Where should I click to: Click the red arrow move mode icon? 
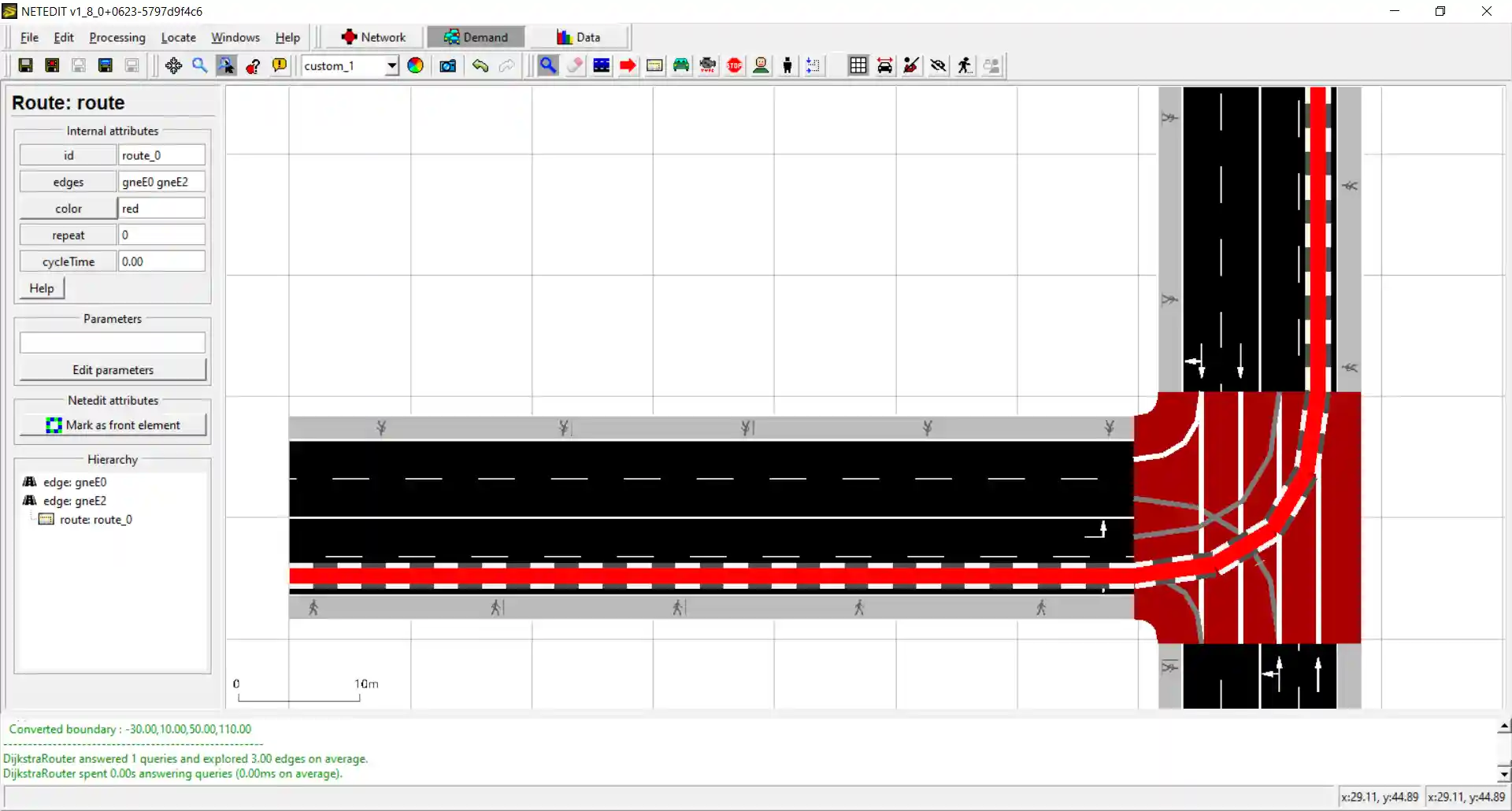628,66
